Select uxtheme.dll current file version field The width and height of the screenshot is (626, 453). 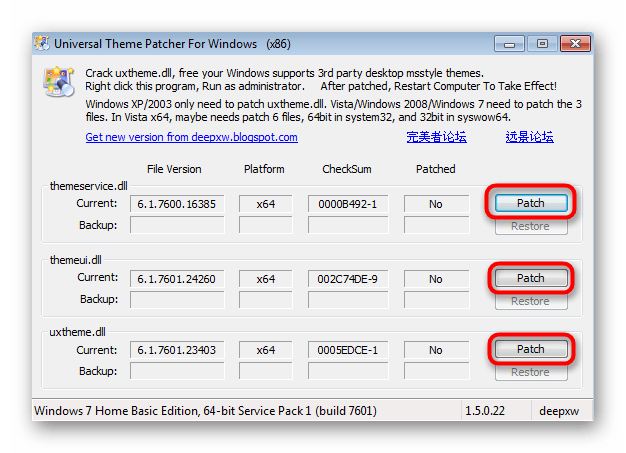tap(177, 350)
